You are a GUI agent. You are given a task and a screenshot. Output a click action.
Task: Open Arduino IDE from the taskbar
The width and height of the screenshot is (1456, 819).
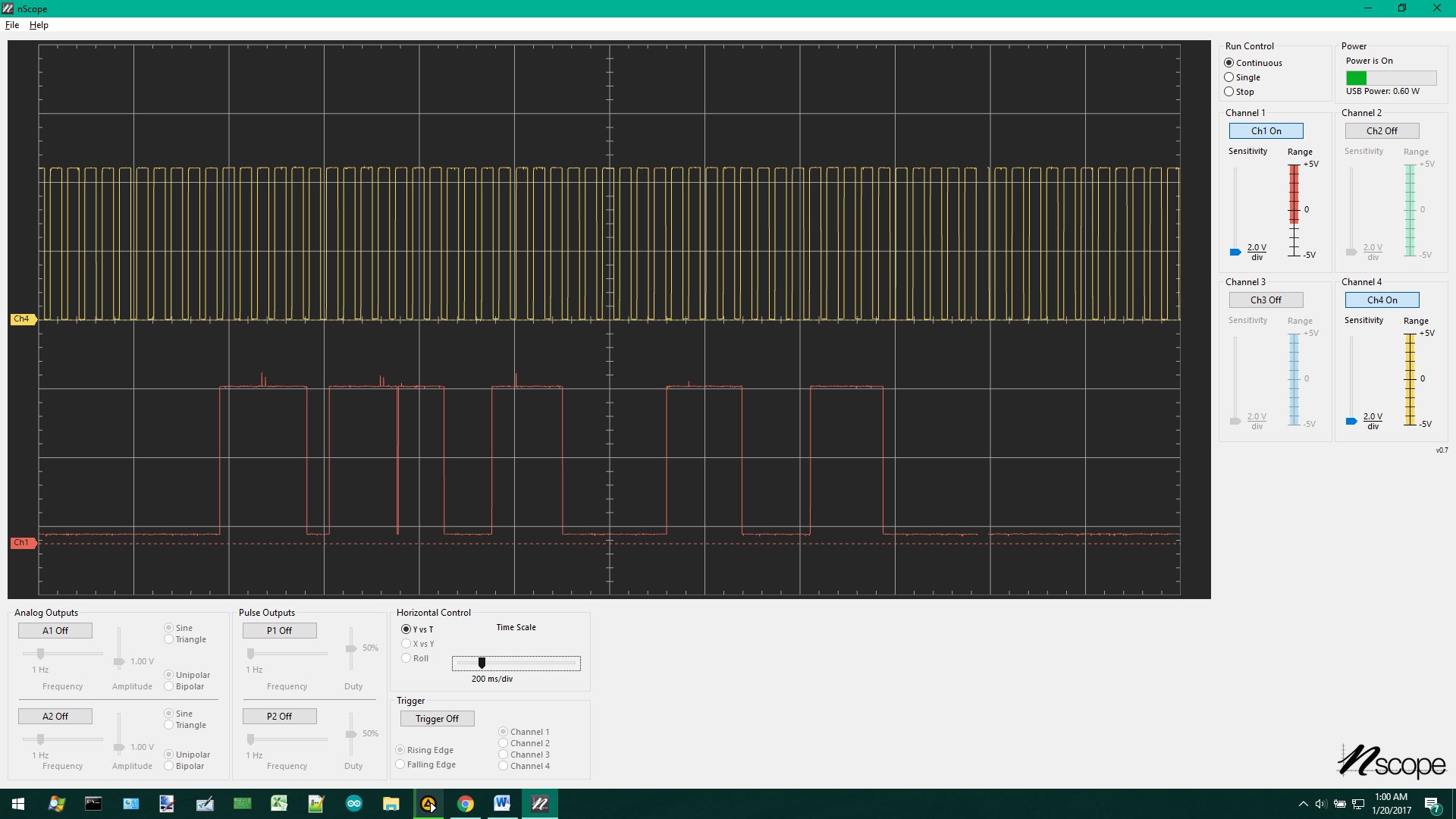[354, 803]
